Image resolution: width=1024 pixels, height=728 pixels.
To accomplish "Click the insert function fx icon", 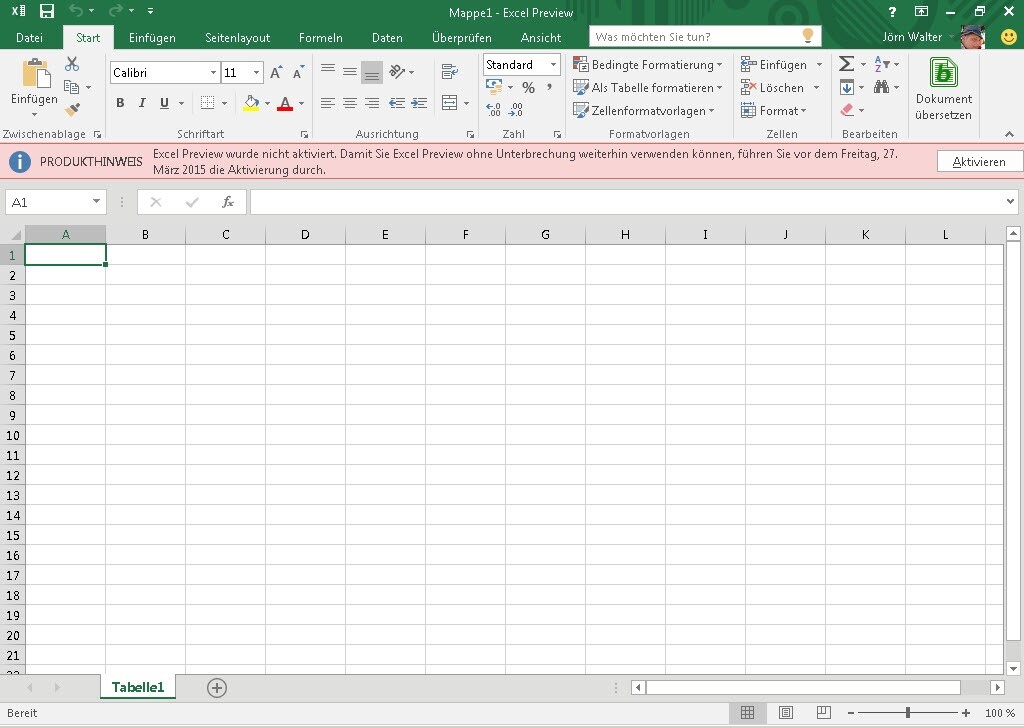I will point(228,202).
